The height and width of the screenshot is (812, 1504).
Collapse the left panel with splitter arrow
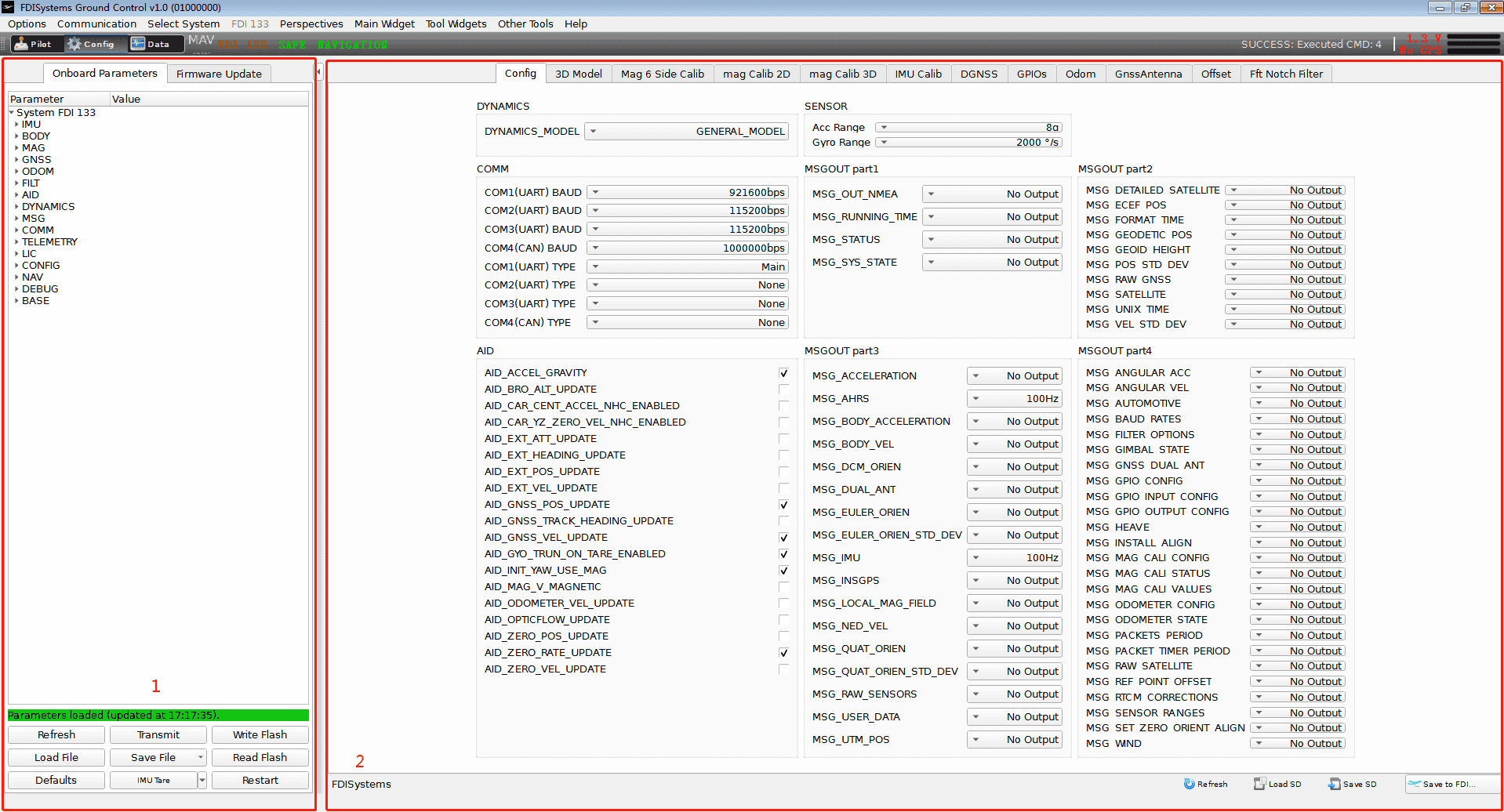click(319, 72)
